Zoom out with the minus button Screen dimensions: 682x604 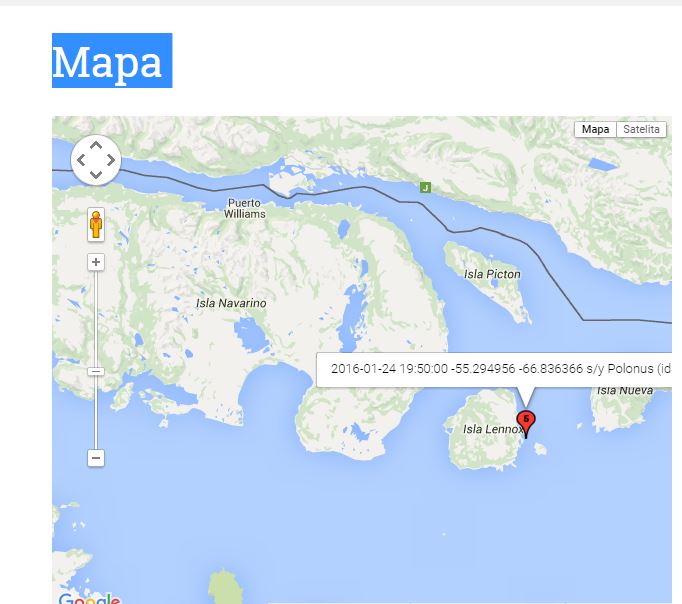tap(96, 458)
